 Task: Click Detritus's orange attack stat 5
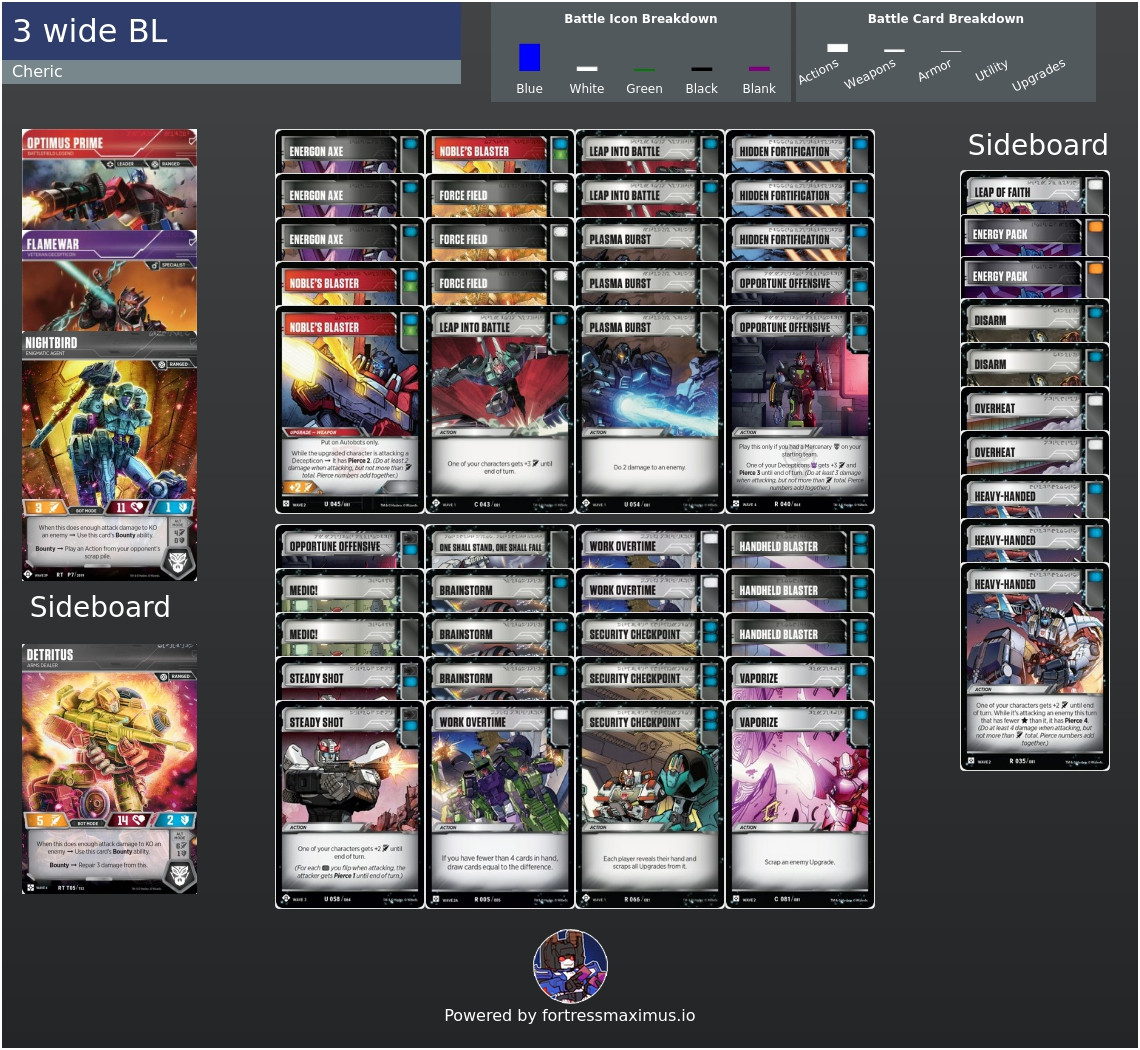(45, 820)
